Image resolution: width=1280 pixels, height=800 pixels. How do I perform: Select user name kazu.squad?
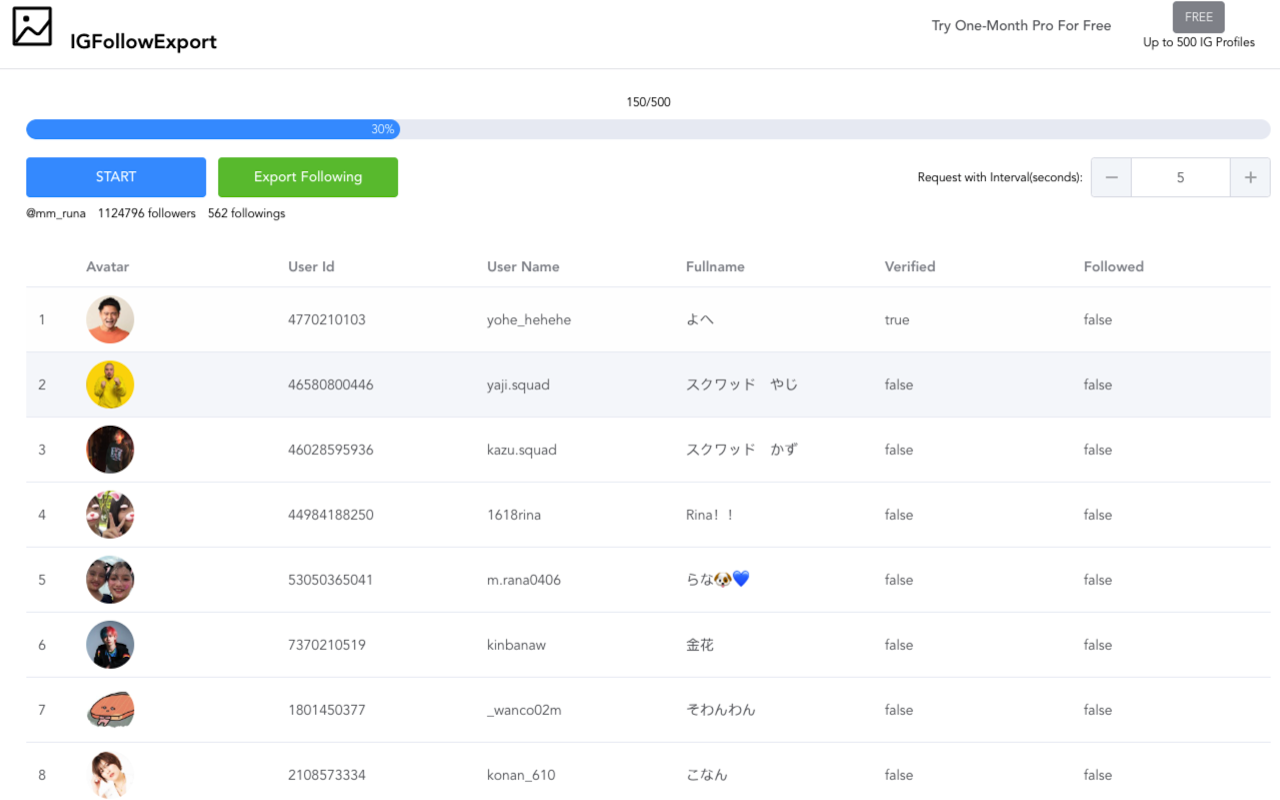(x=522, y=450)
